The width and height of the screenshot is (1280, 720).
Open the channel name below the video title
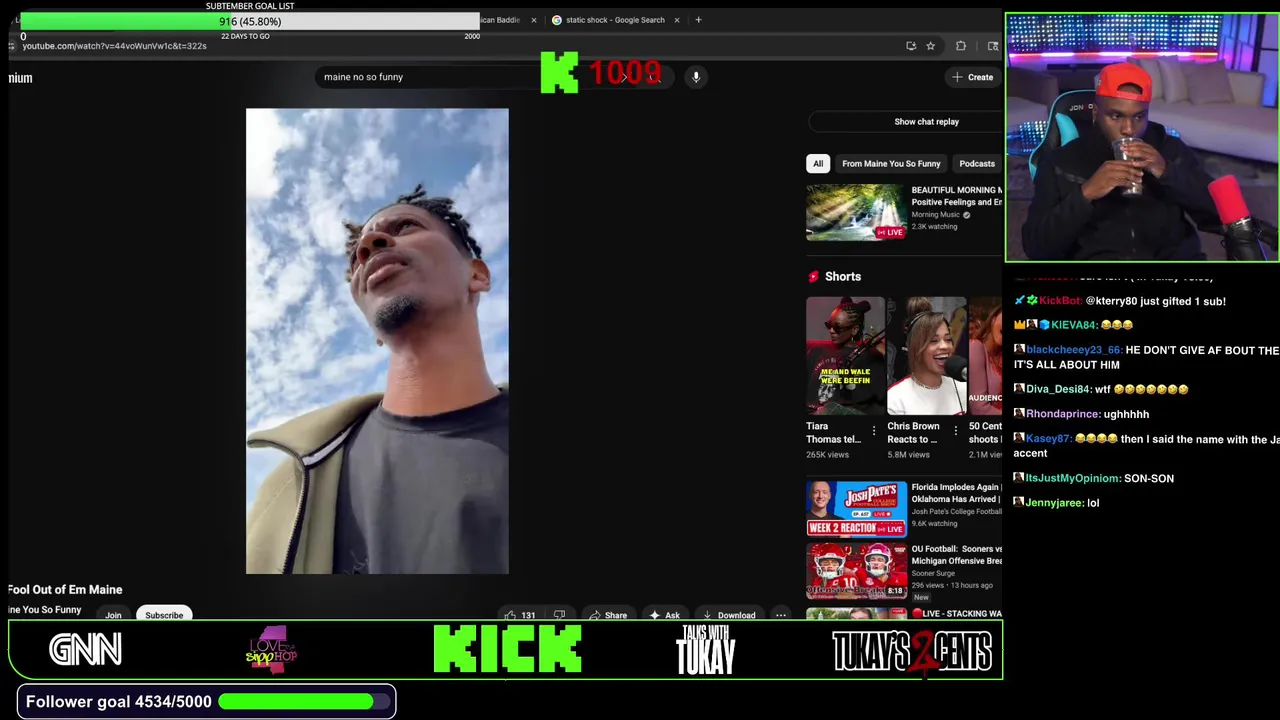tap(45, 610)
